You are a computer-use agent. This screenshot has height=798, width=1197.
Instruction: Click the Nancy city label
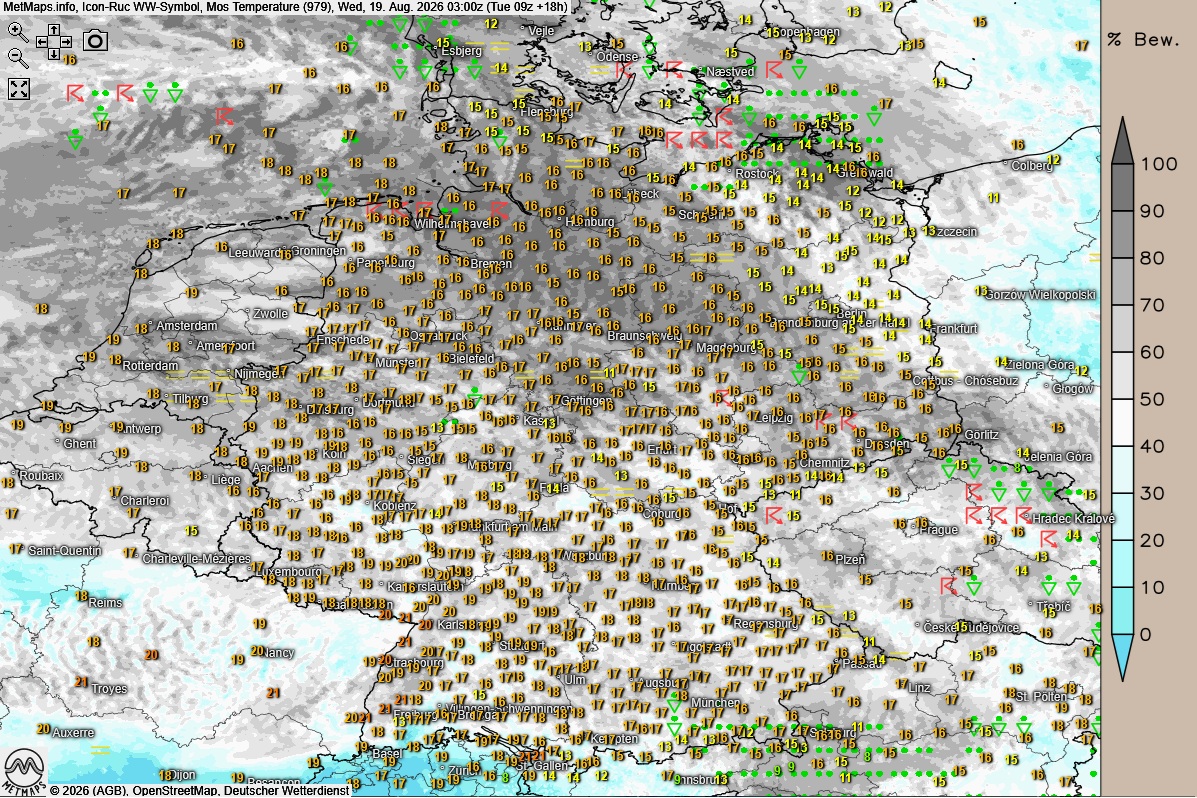279,653
